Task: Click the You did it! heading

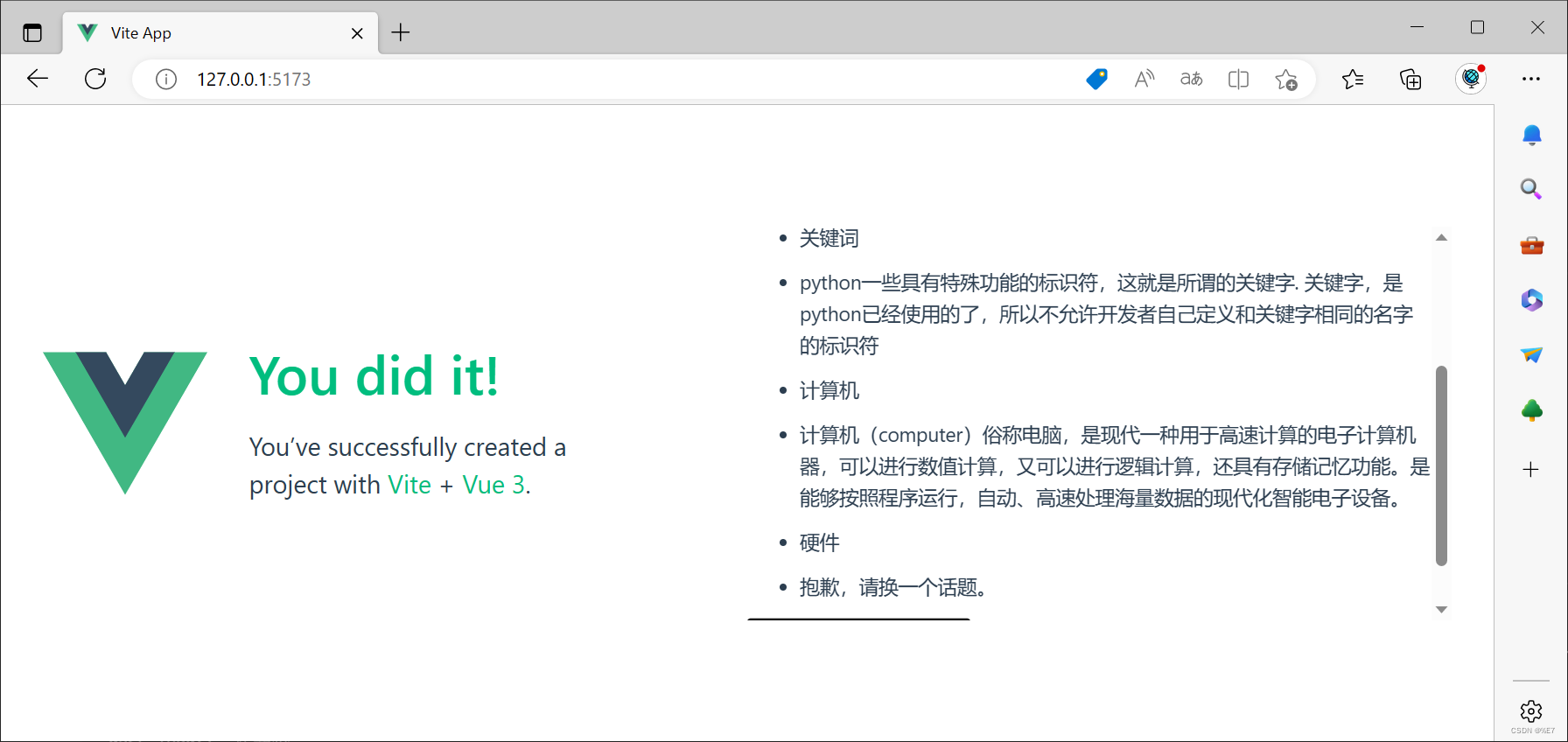Action: click(x=374, y=376)
